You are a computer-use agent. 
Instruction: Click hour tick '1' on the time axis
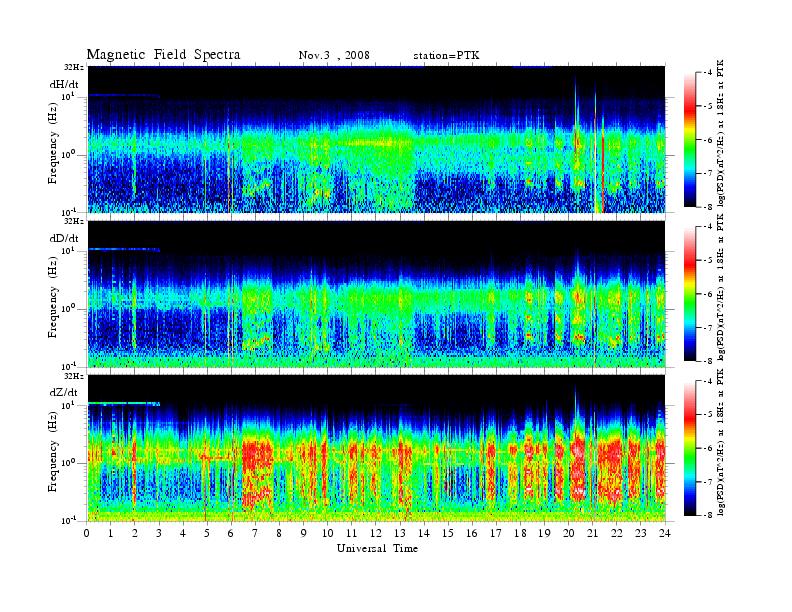click(111, 533)
